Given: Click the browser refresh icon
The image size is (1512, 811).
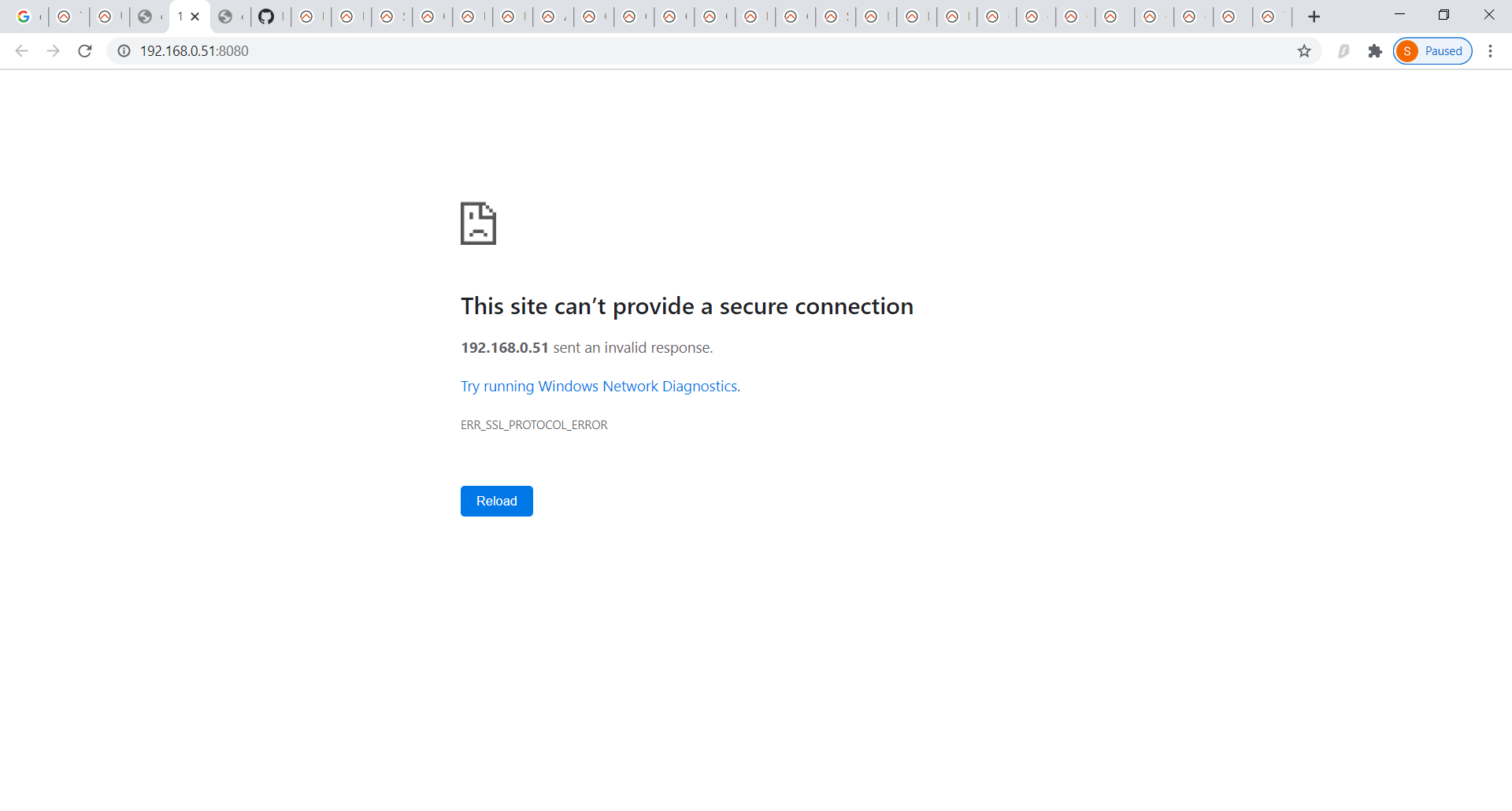Looking at the screenshot, I should 85,51.
